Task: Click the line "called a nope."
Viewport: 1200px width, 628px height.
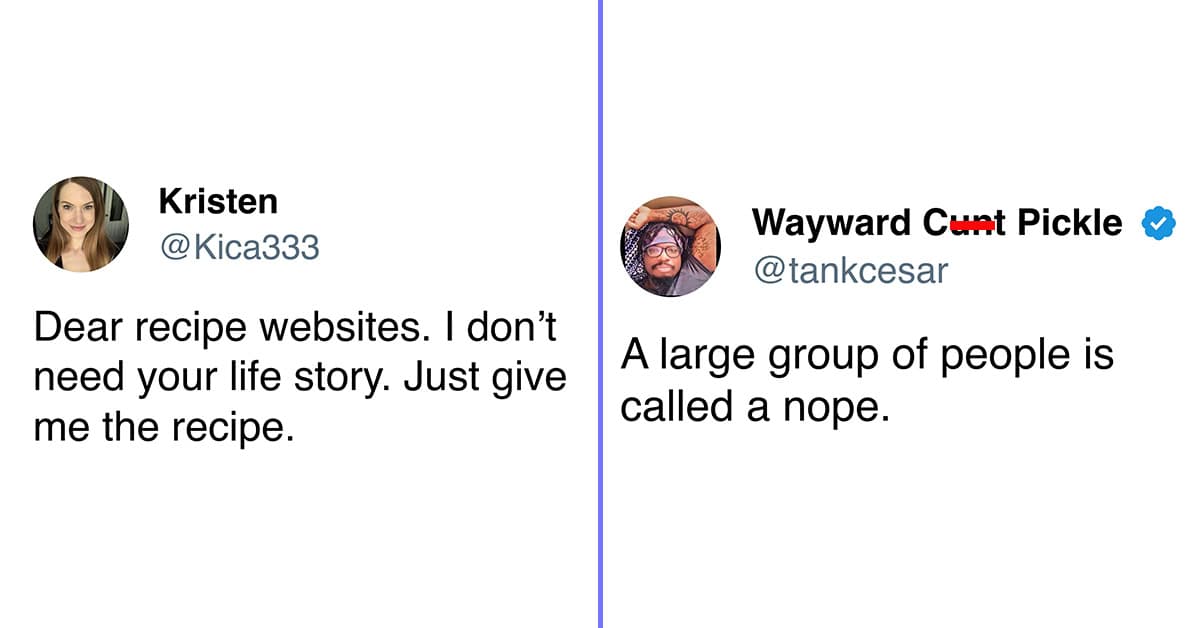Action: 755,406
